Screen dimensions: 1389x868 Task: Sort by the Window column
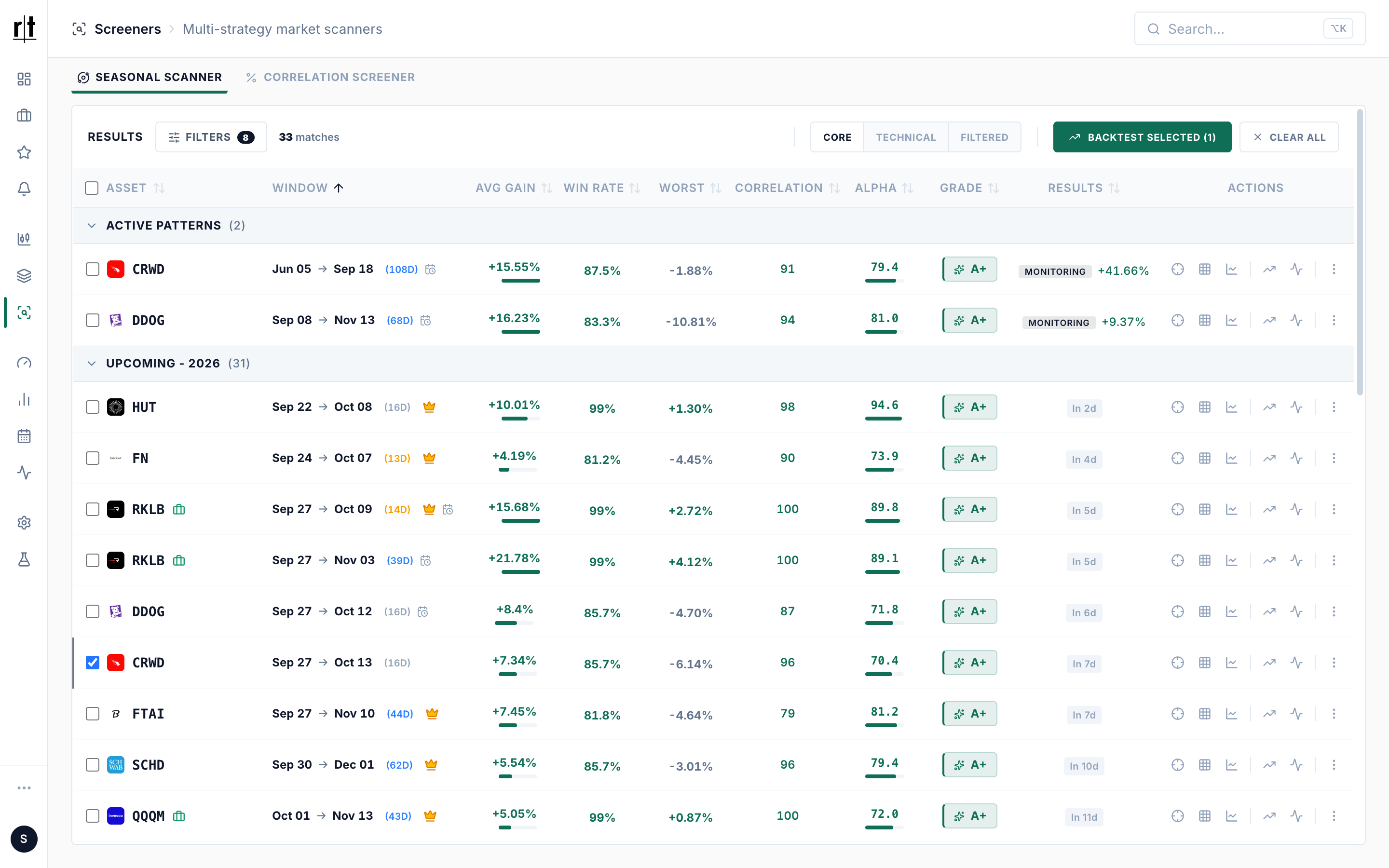(308, 188)
